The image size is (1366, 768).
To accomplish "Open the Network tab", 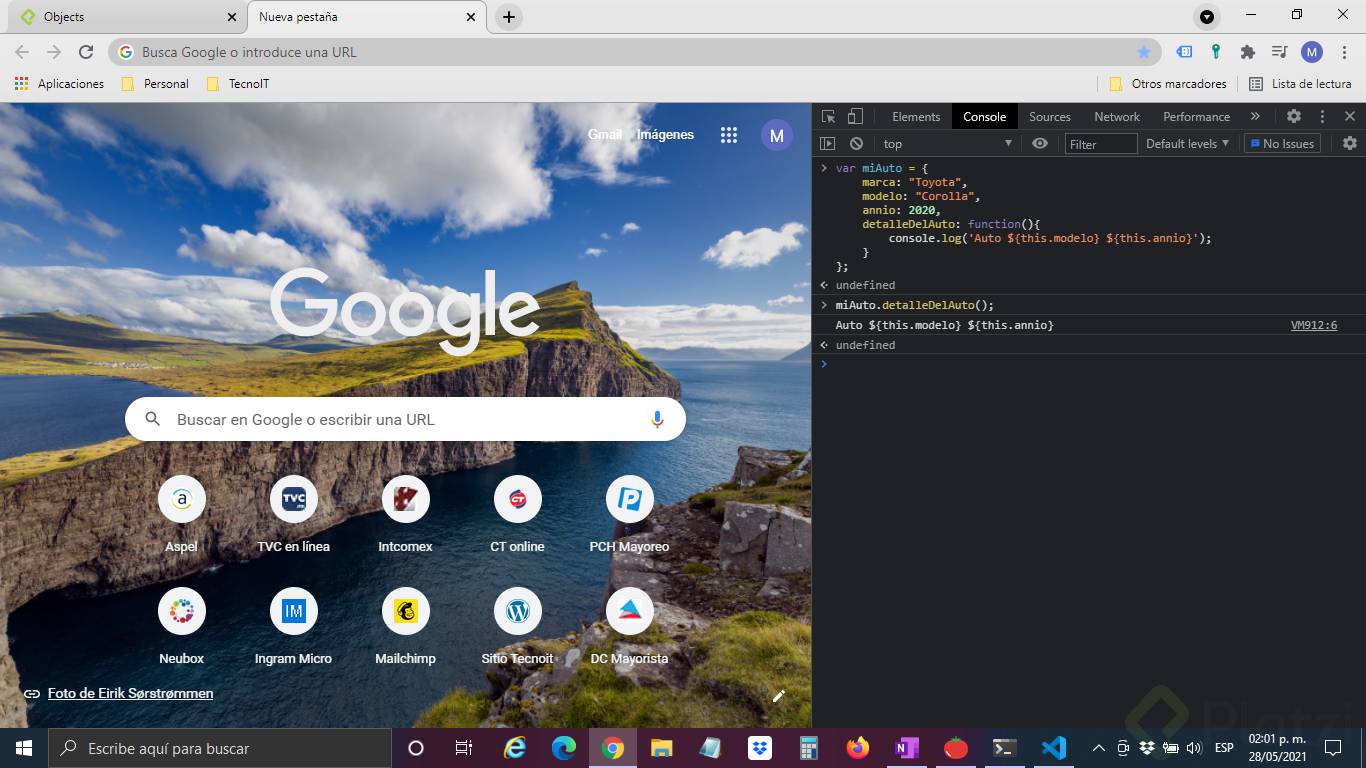I will [1117, 117].
